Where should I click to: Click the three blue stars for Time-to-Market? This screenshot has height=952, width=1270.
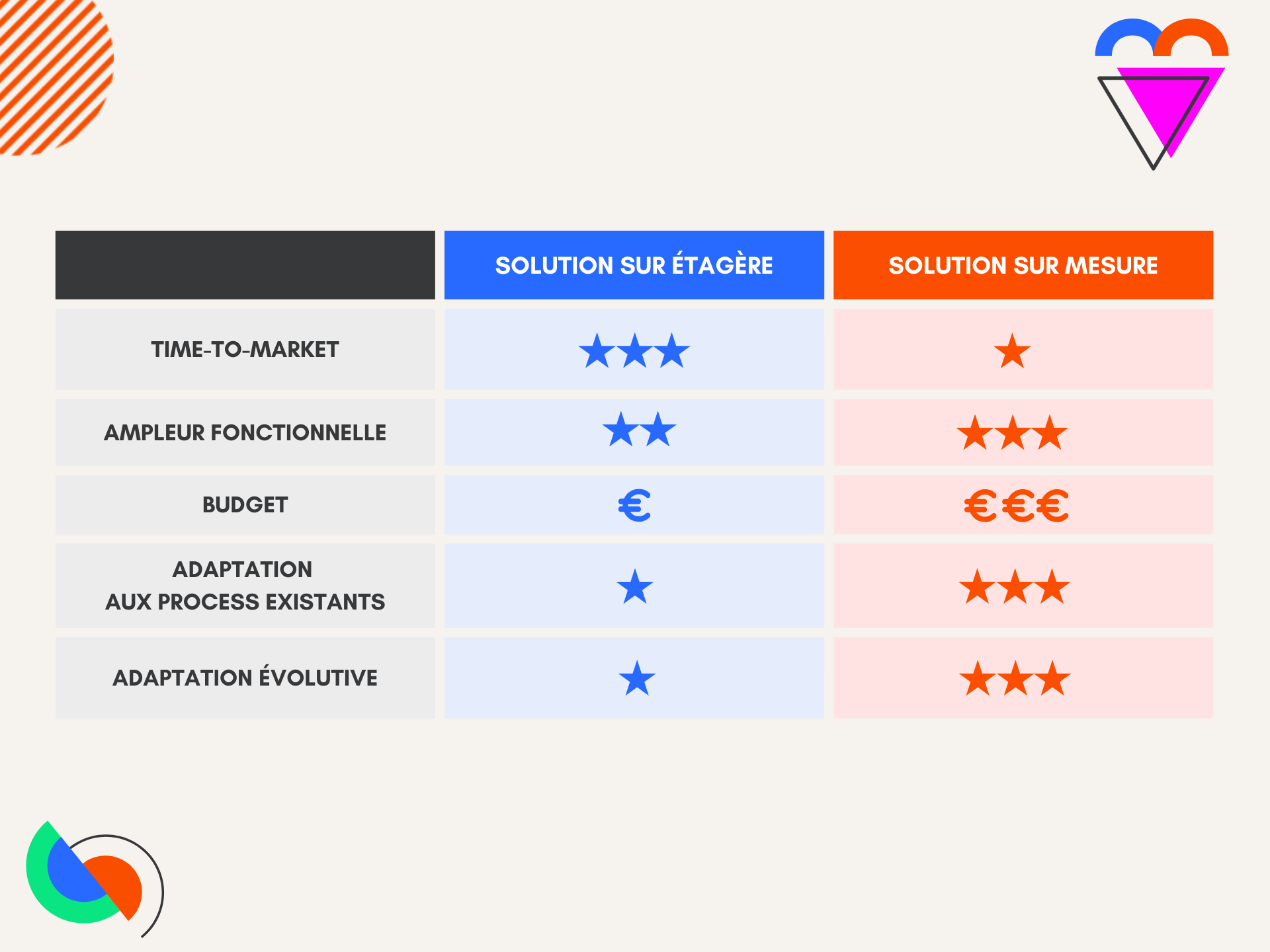[634, 350]
